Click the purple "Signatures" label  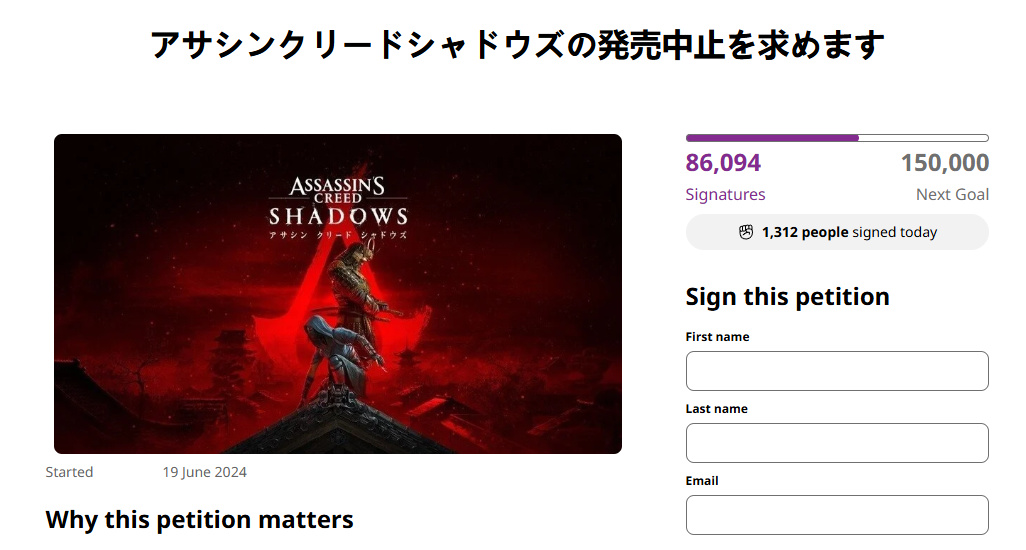click(725, 195)
